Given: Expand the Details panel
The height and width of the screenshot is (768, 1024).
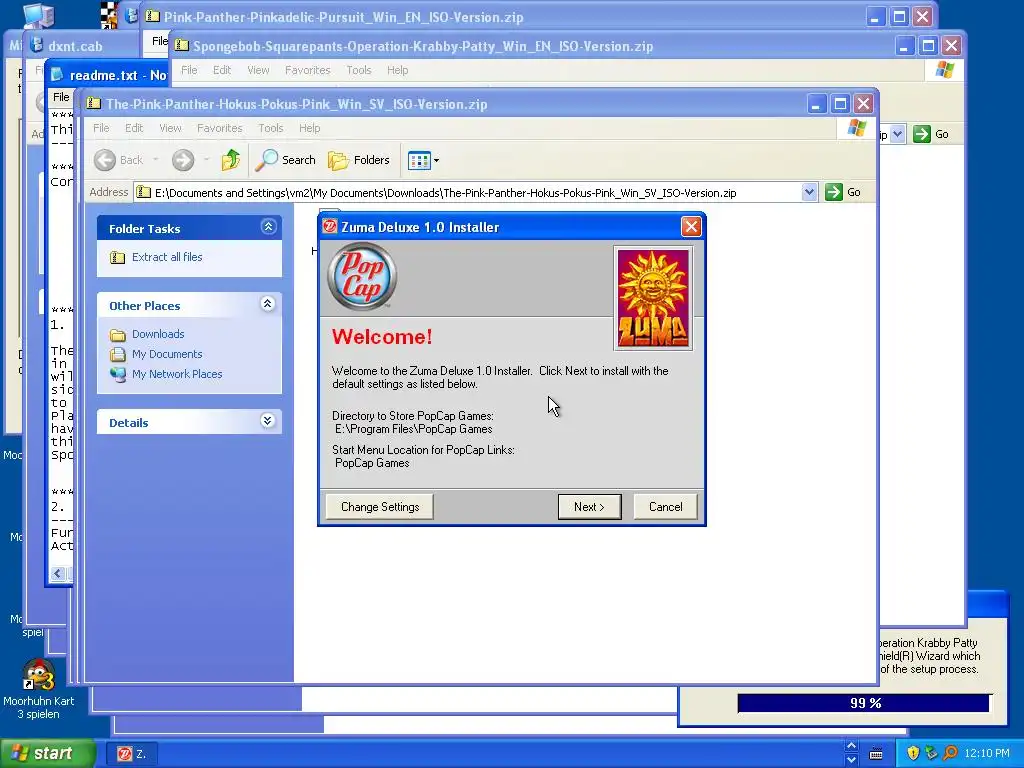Looking at the screenshot, I should pos(268,421).
